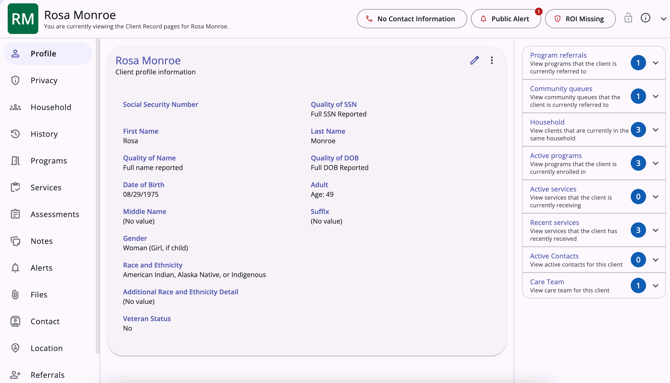Image resolution: width=670 pixels, height=383 pixels.
Task: Click the Care Team count badge
Action: 638,286
